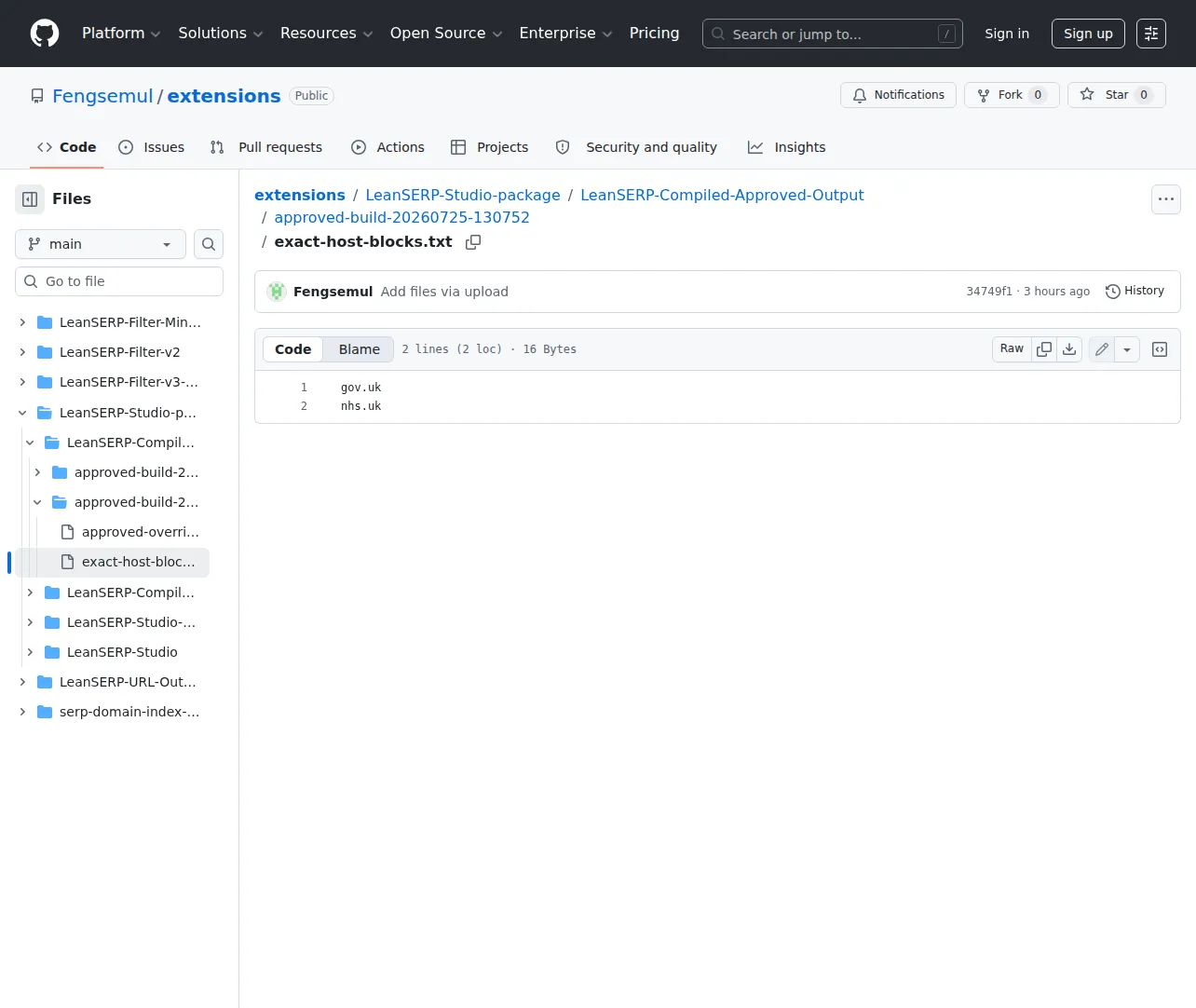This screenshot has width=1196, height=1008.
Task: Open symbols panel icon
Action: tap(1160, 349)
